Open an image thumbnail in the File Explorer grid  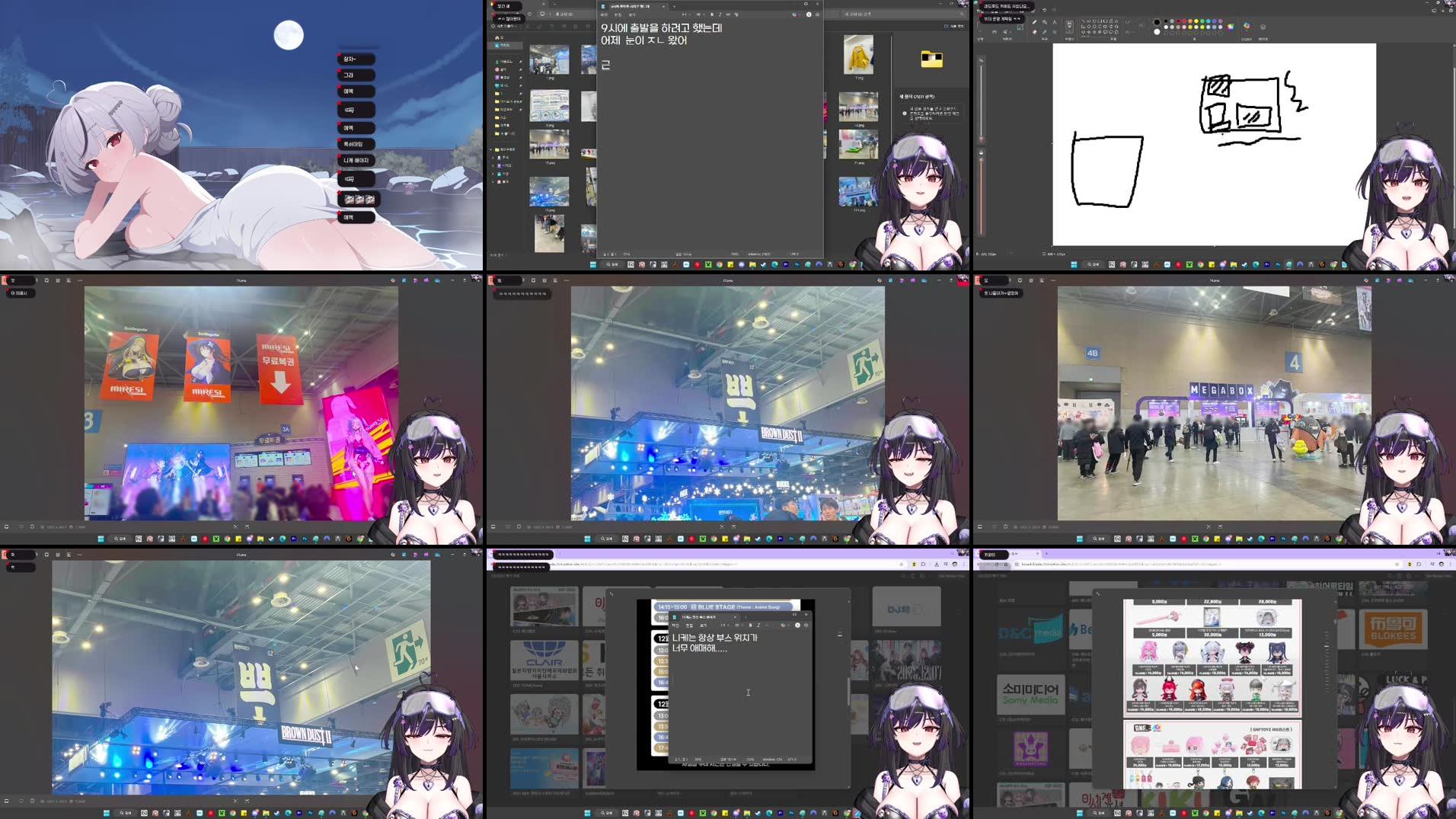550,59
